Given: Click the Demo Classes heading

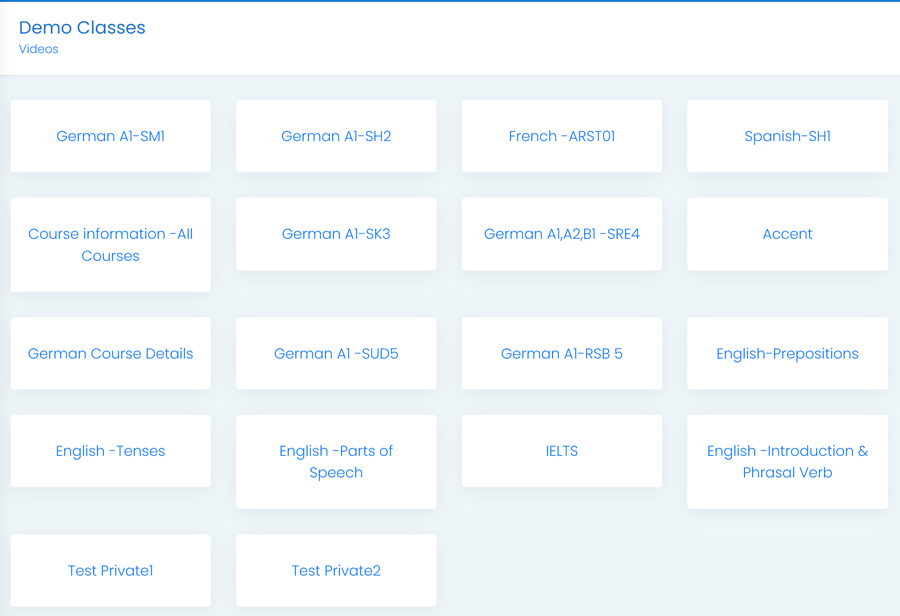Looking at the screenshot, I should point(82,28).
